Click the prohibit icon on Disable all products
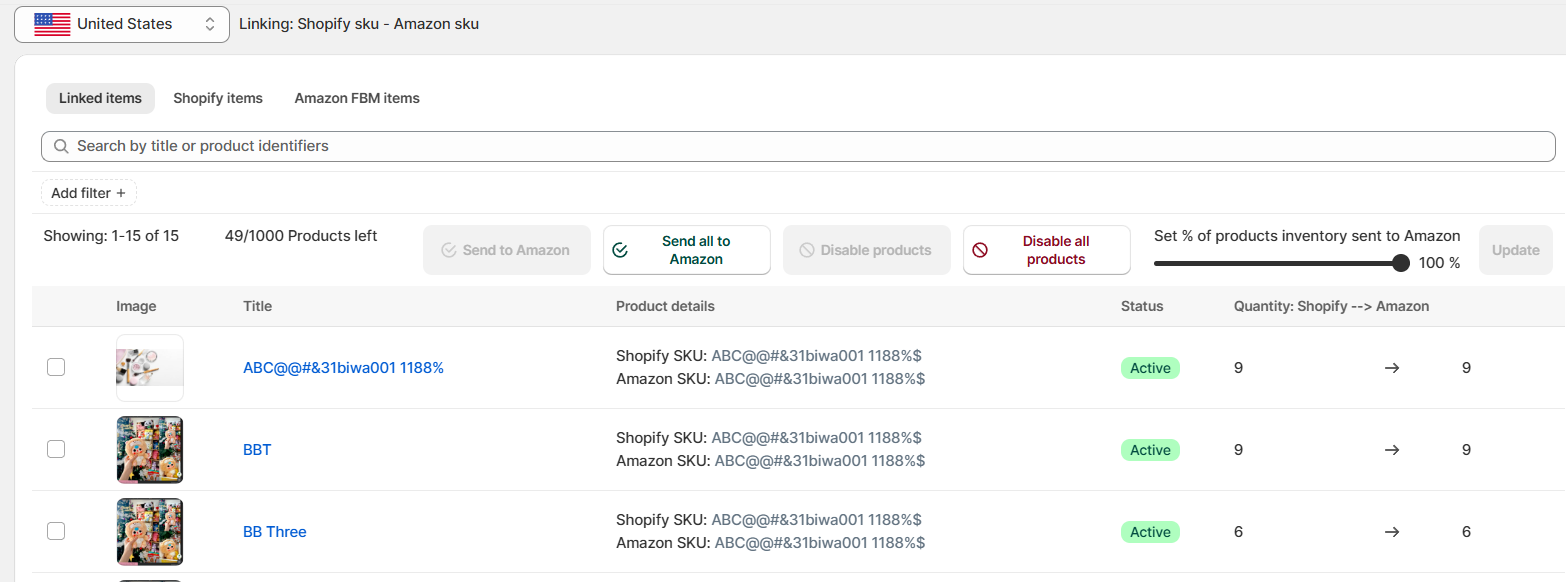This screenshot has height=582, width=1566. (980, 250)
